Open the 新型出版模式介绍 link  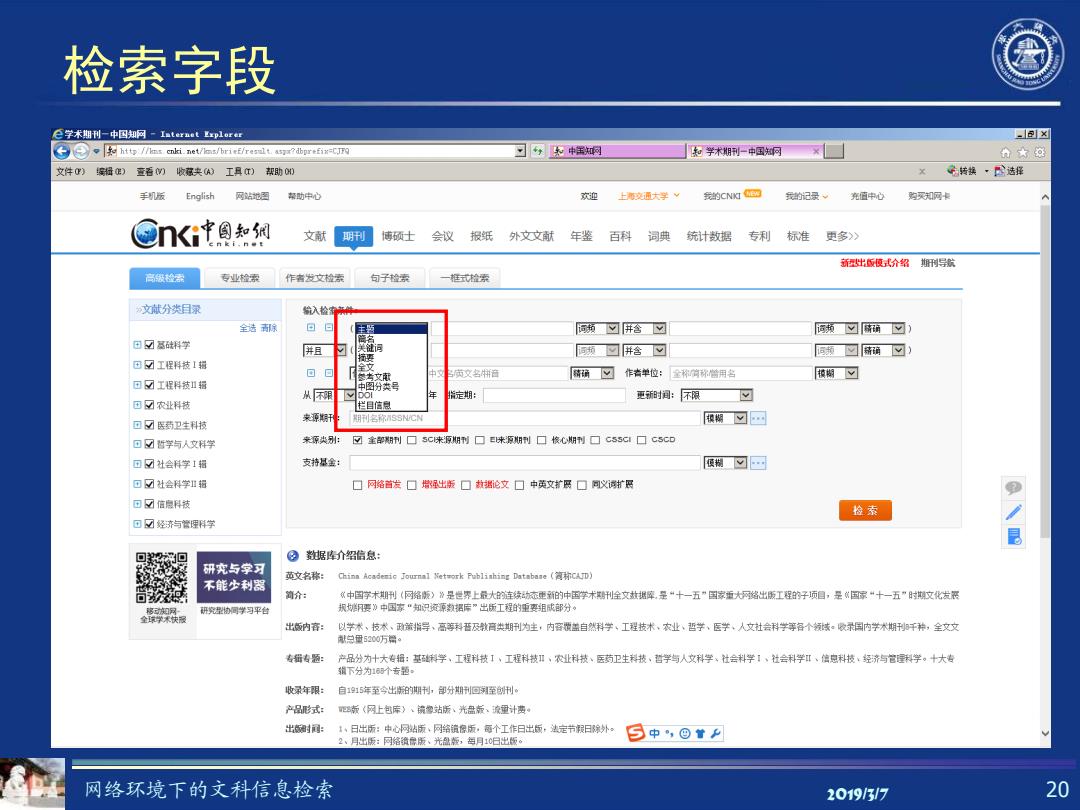[x=875, y=263]
